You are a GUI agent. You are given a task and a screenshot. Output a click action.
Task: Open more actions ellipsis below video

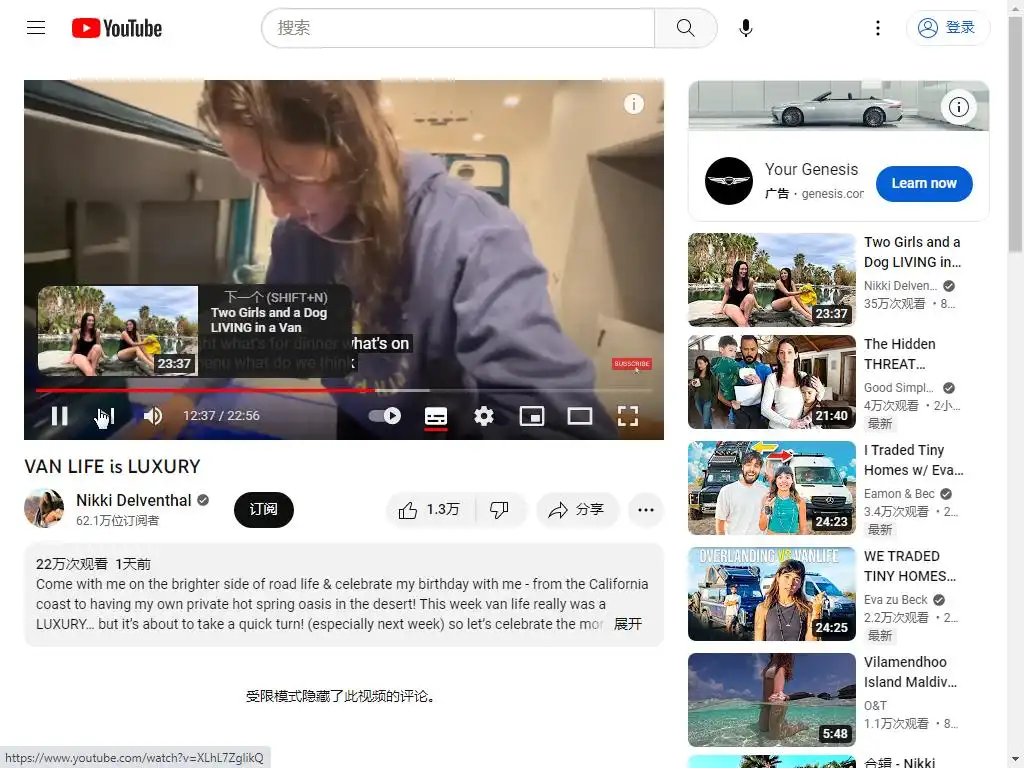point(646,510)
